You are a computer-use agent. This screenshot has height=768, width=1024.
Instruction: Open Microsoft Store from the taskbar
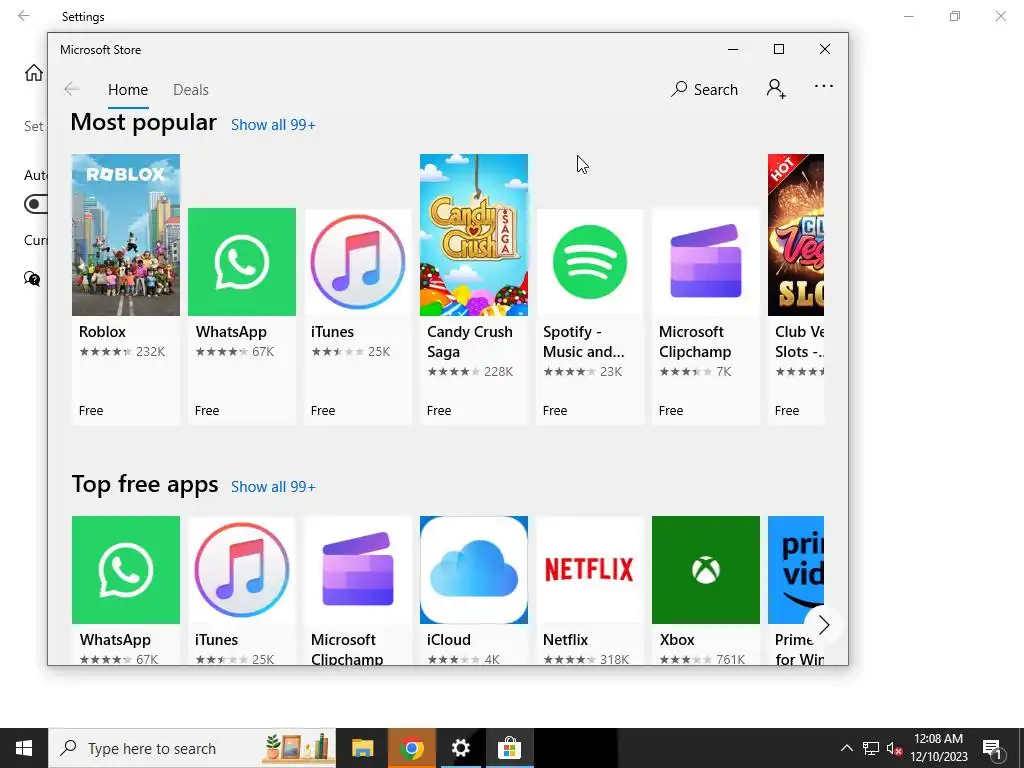point(509,748)
